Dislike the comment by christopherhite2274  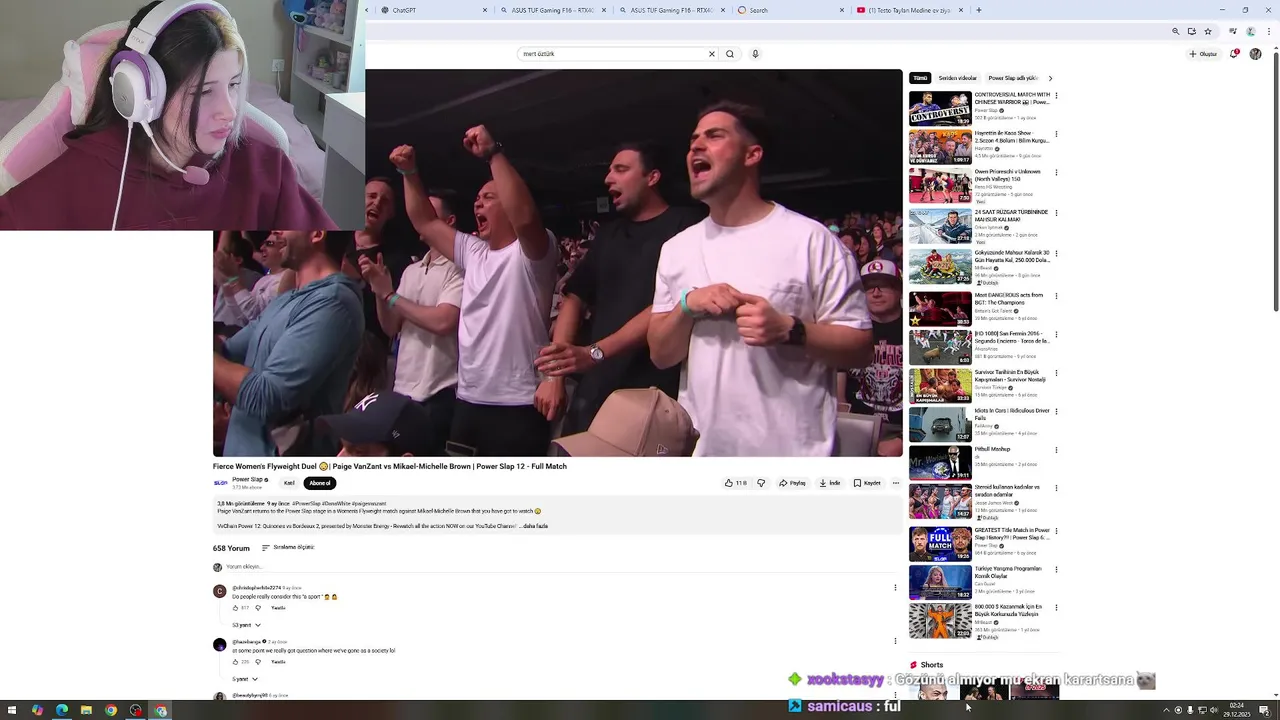[x=258, y=608]
